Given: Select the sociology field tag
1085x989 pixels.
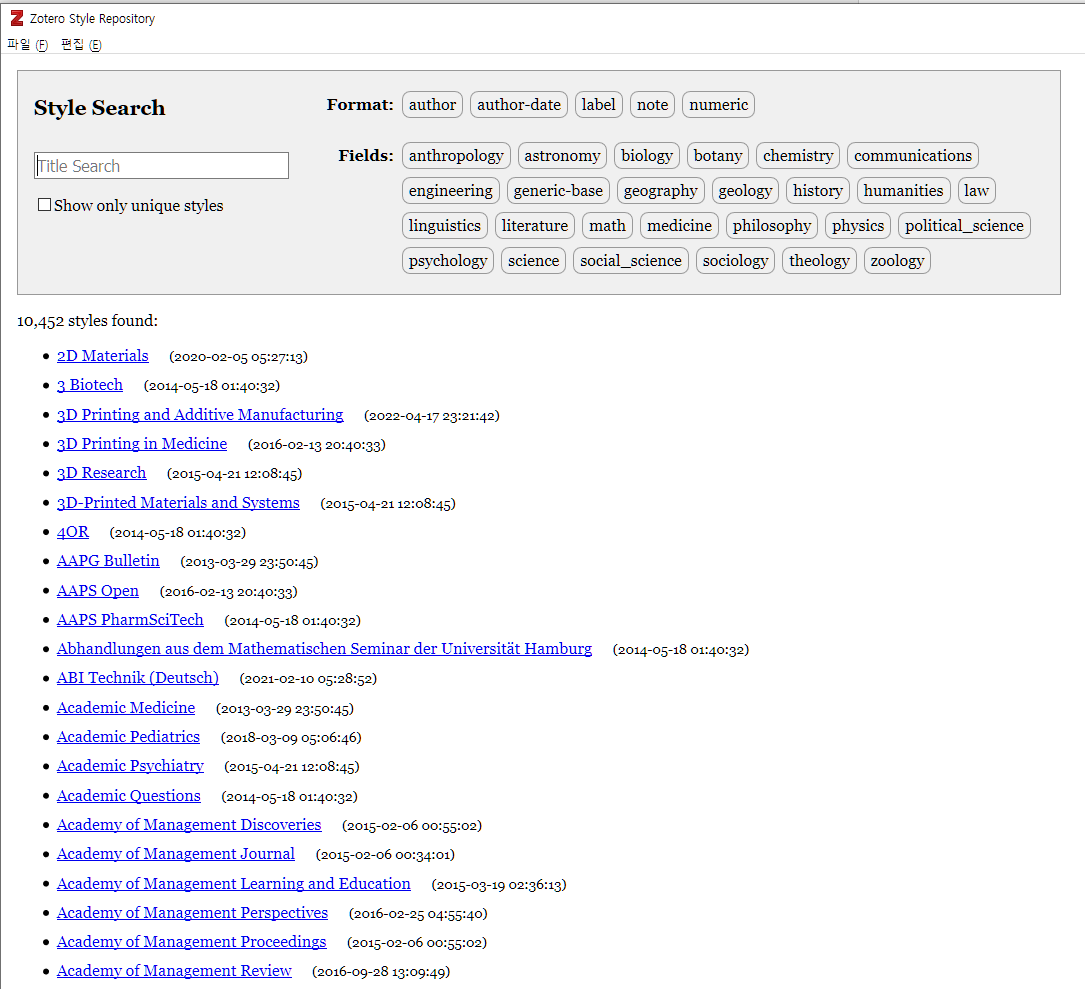Looking at the screenshot, I should pos(735,260).
